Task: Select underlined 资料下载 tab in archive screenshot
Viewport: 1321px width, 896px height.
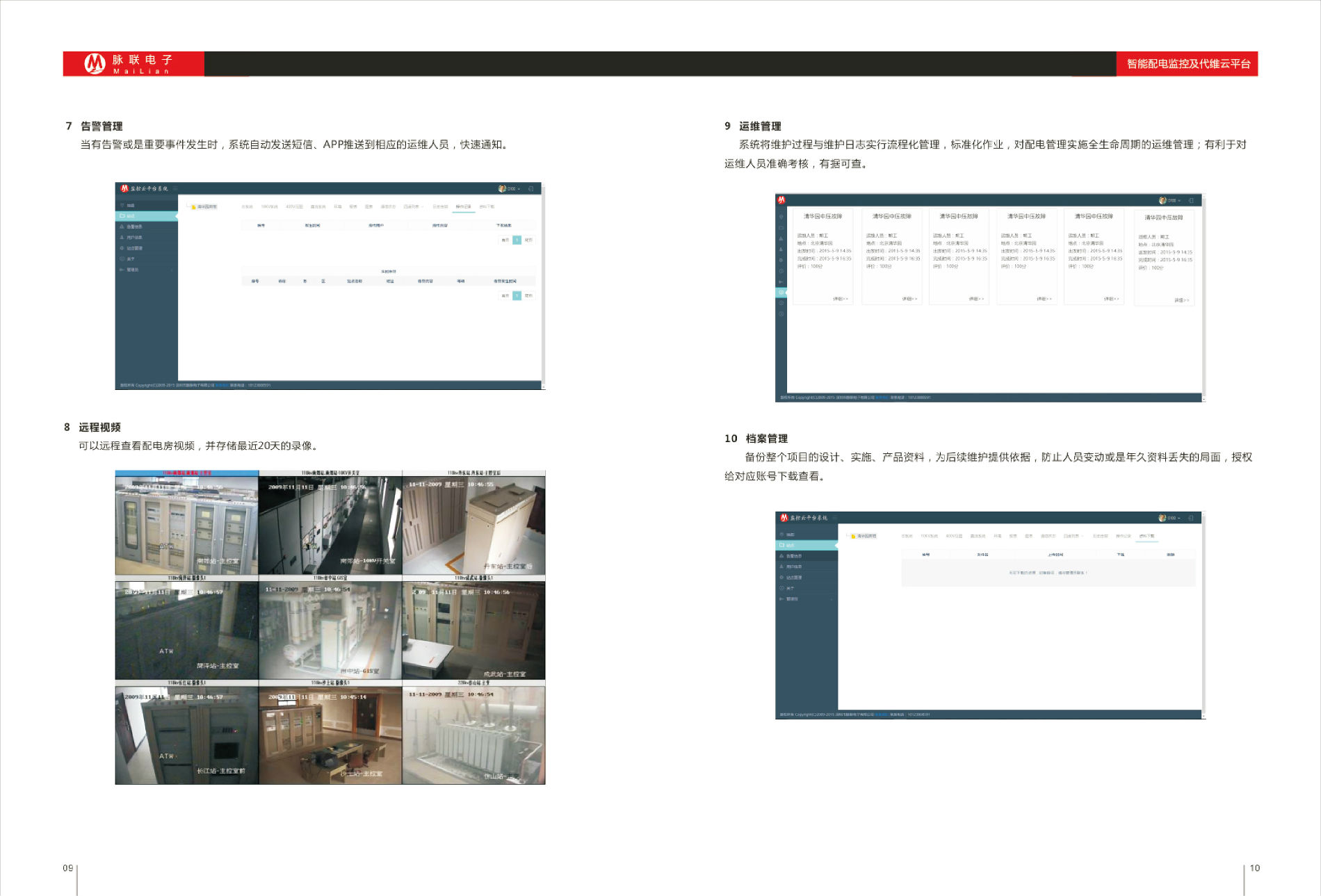Action: (x=1146, y=537)
